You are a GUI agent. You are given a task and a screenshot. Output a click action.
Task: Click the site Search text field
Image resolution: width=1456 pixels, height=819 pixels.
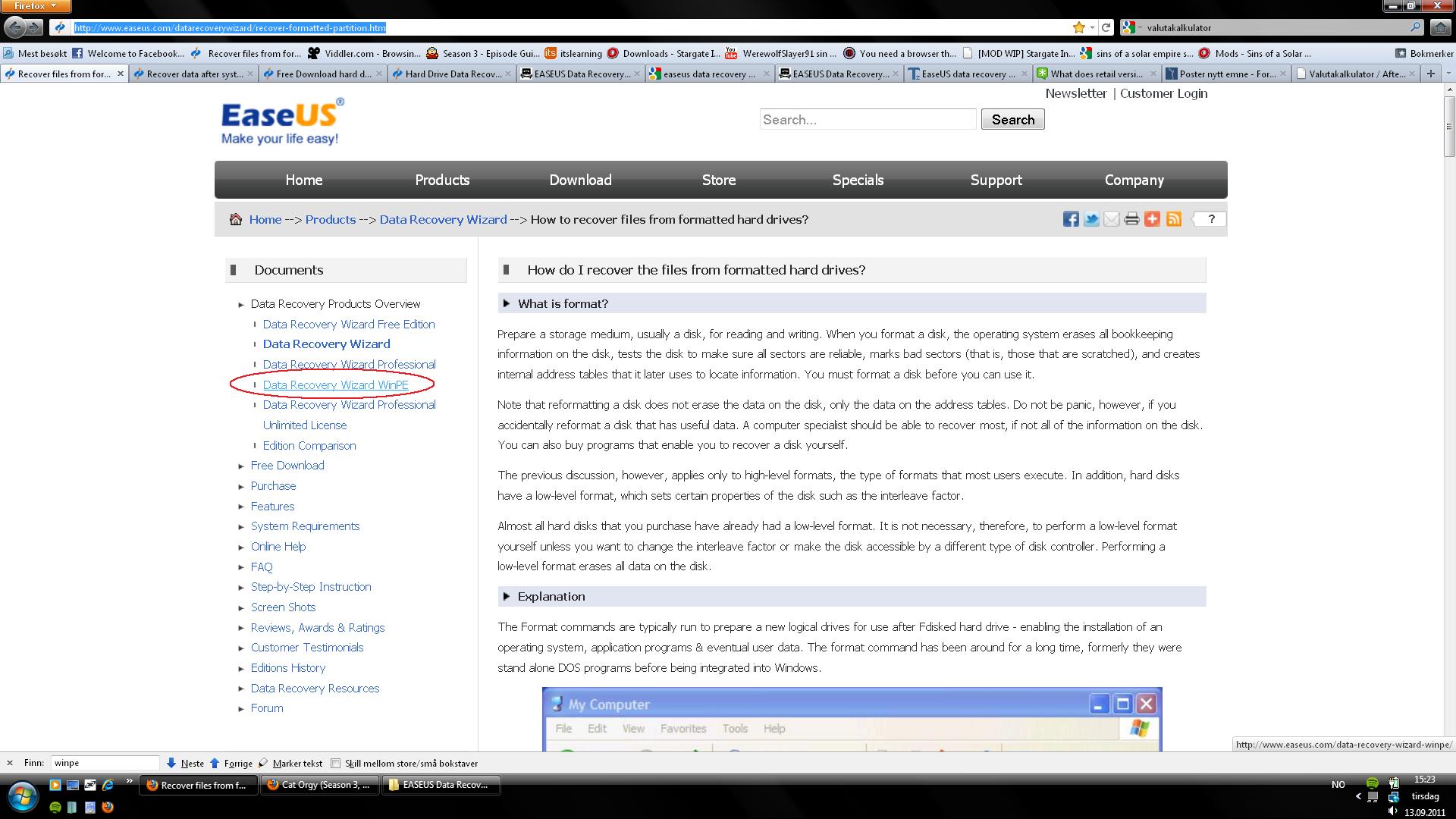(x=868, y=119)
